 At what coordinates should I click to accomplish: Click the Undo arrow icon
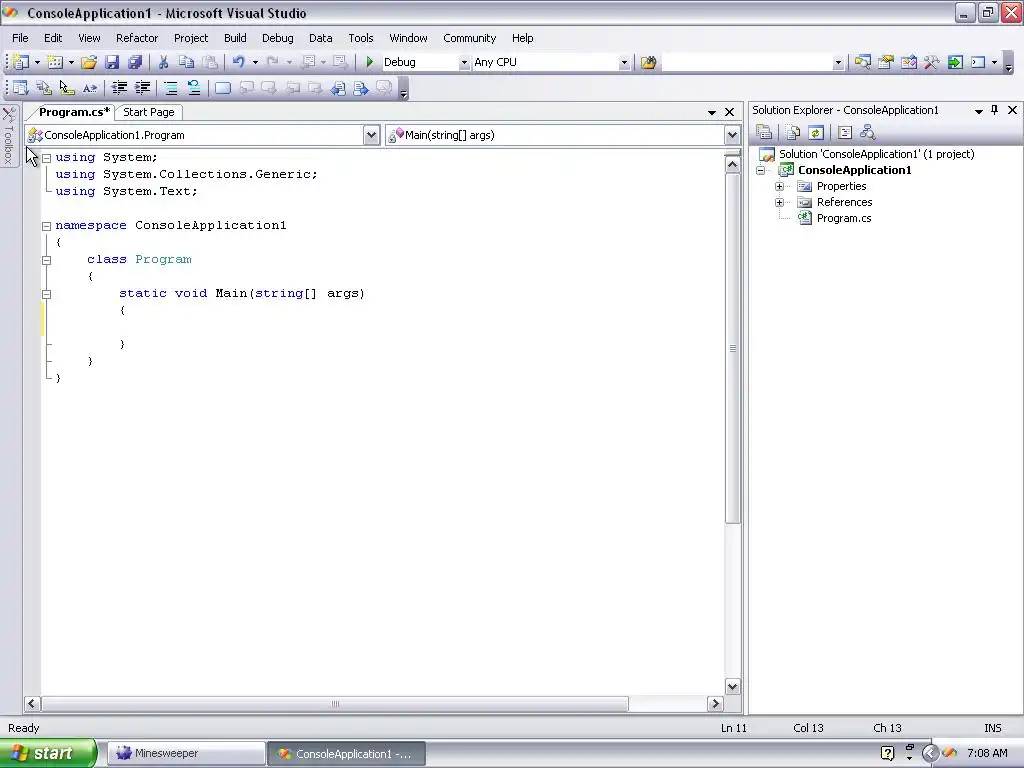point(238,62)
